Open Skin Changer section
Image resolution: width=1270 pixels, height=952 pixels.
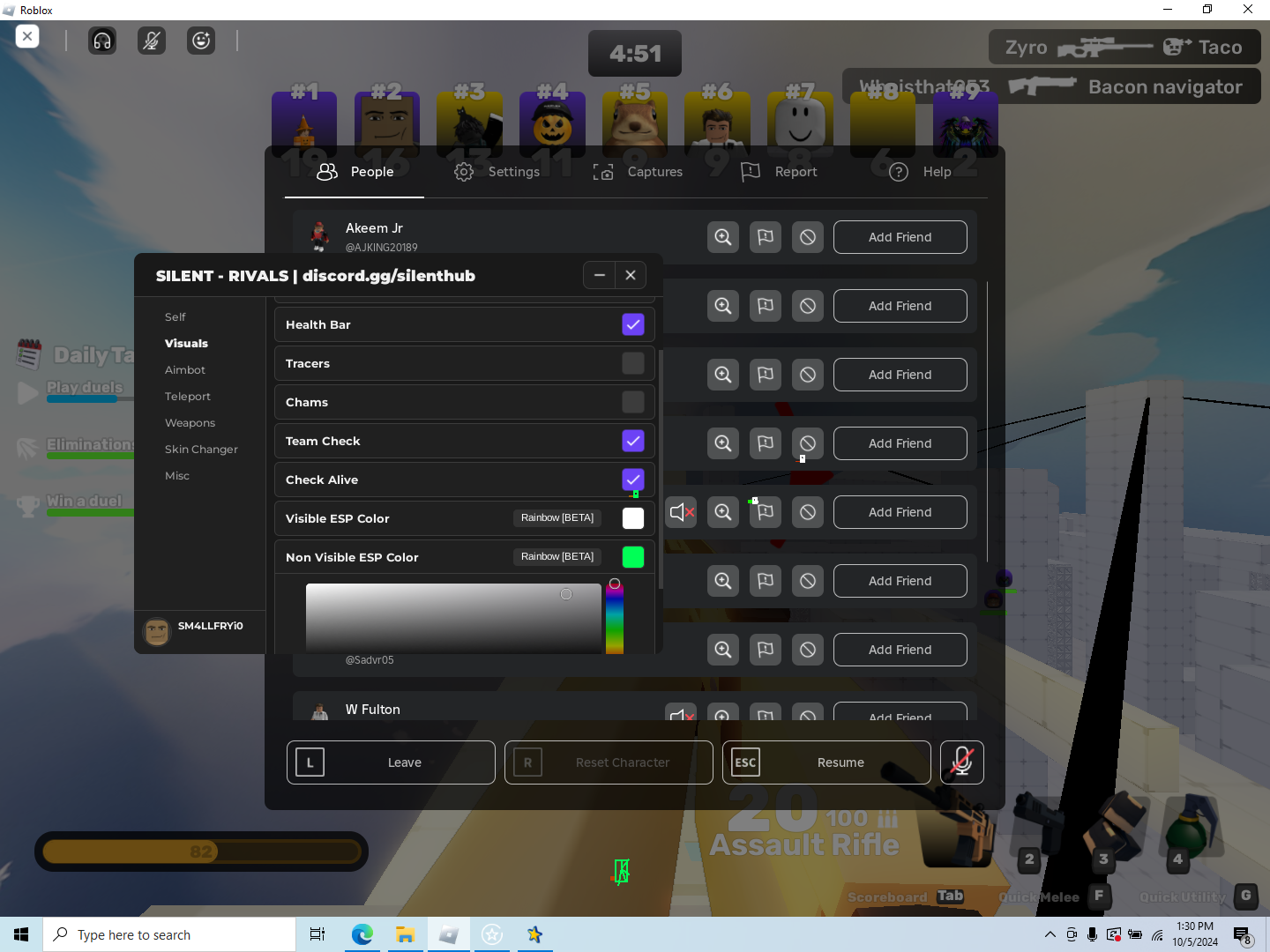201,450
